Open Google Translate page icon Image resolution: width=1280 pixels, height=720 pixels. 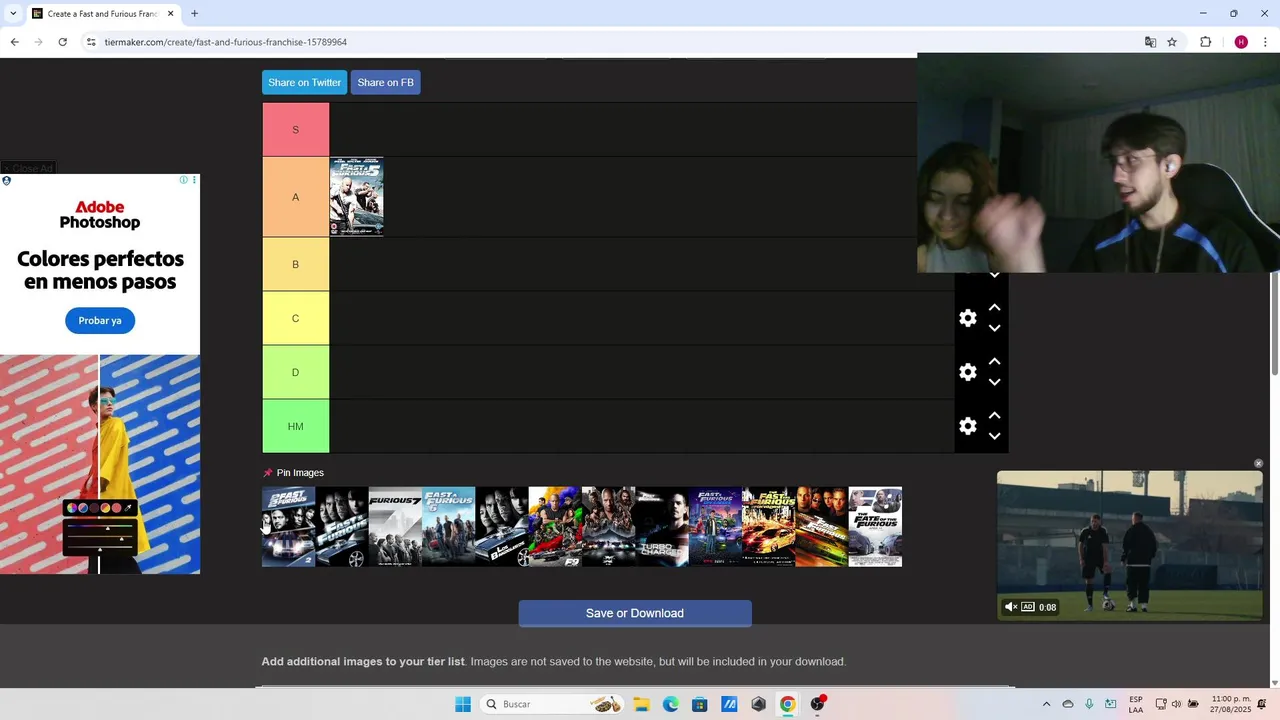(x=1150, y=42)
